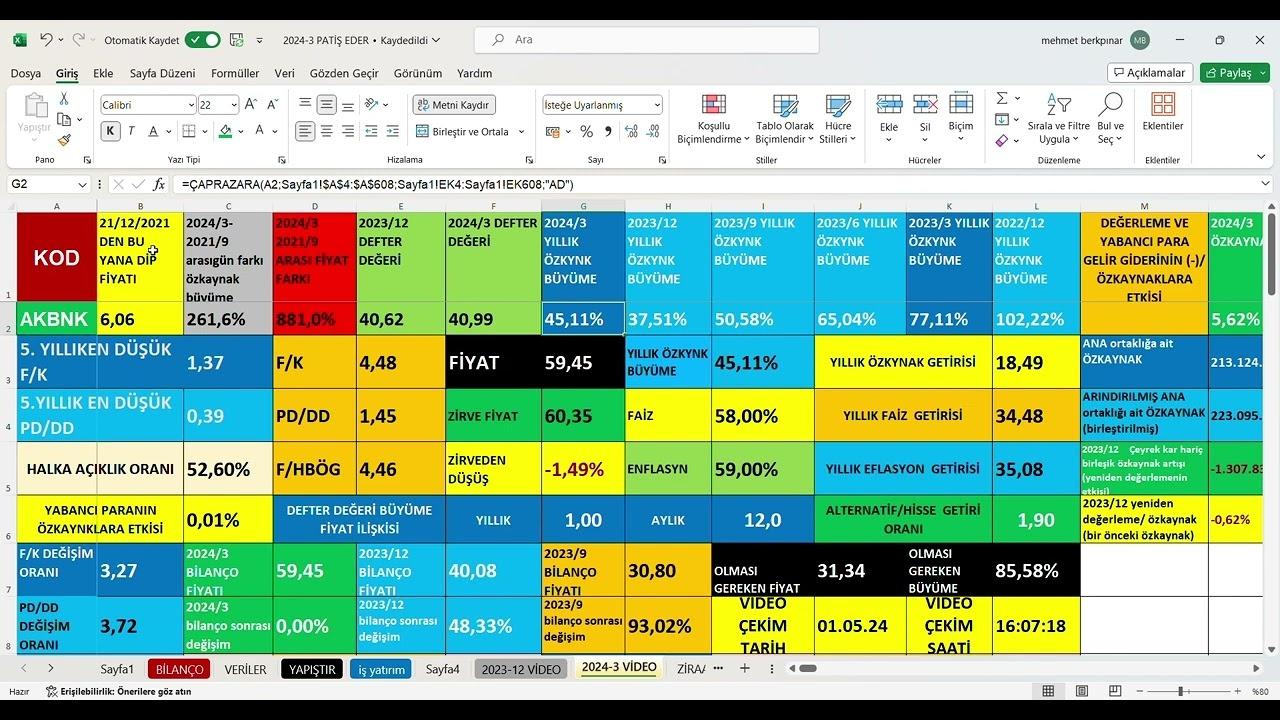The width and height of the screenshot is (1280, 720).
Task: Toggle bold with the K button
Action: click(110, 131)
